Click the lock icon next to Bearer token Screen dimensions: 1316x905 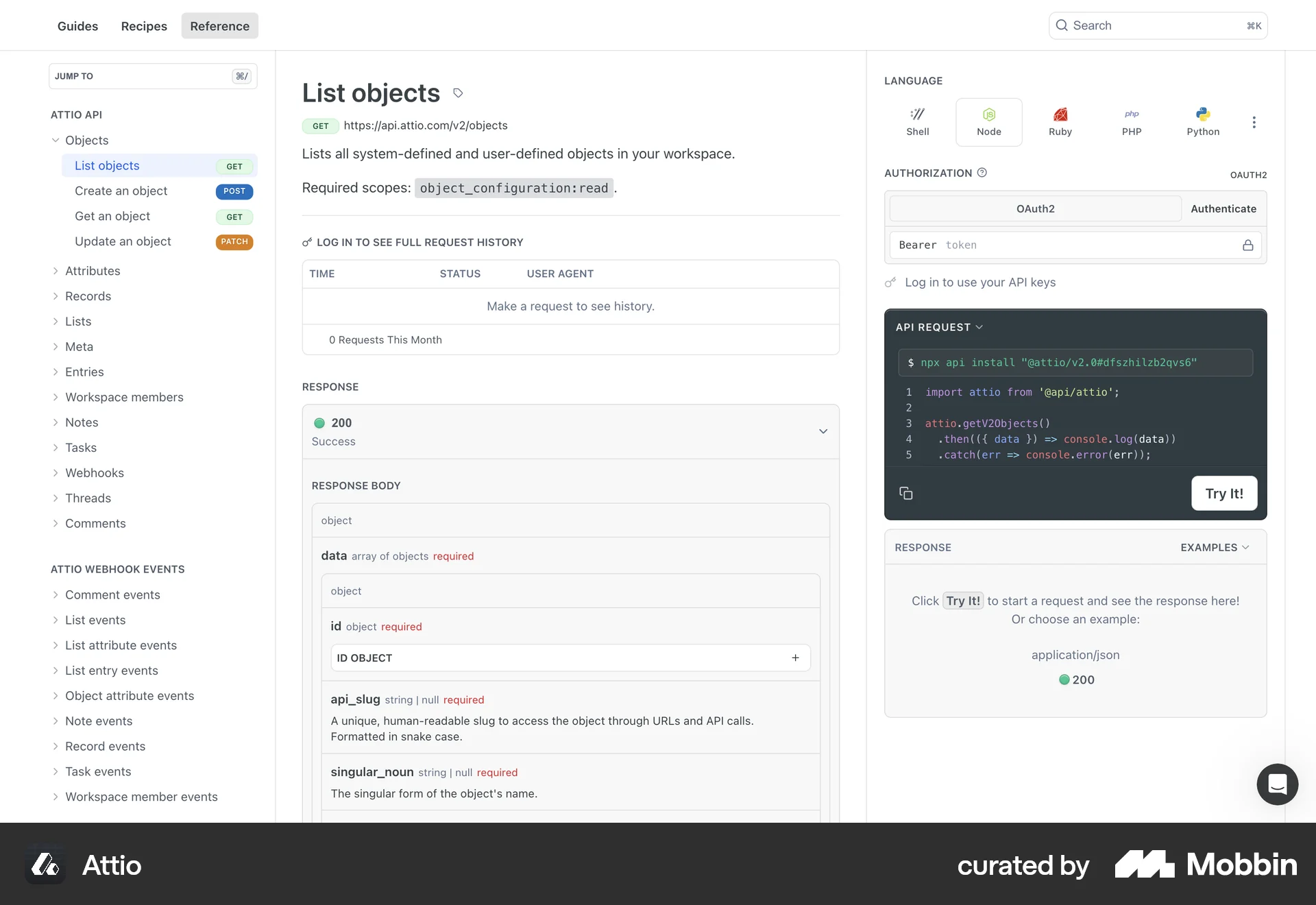point(1248,245)
